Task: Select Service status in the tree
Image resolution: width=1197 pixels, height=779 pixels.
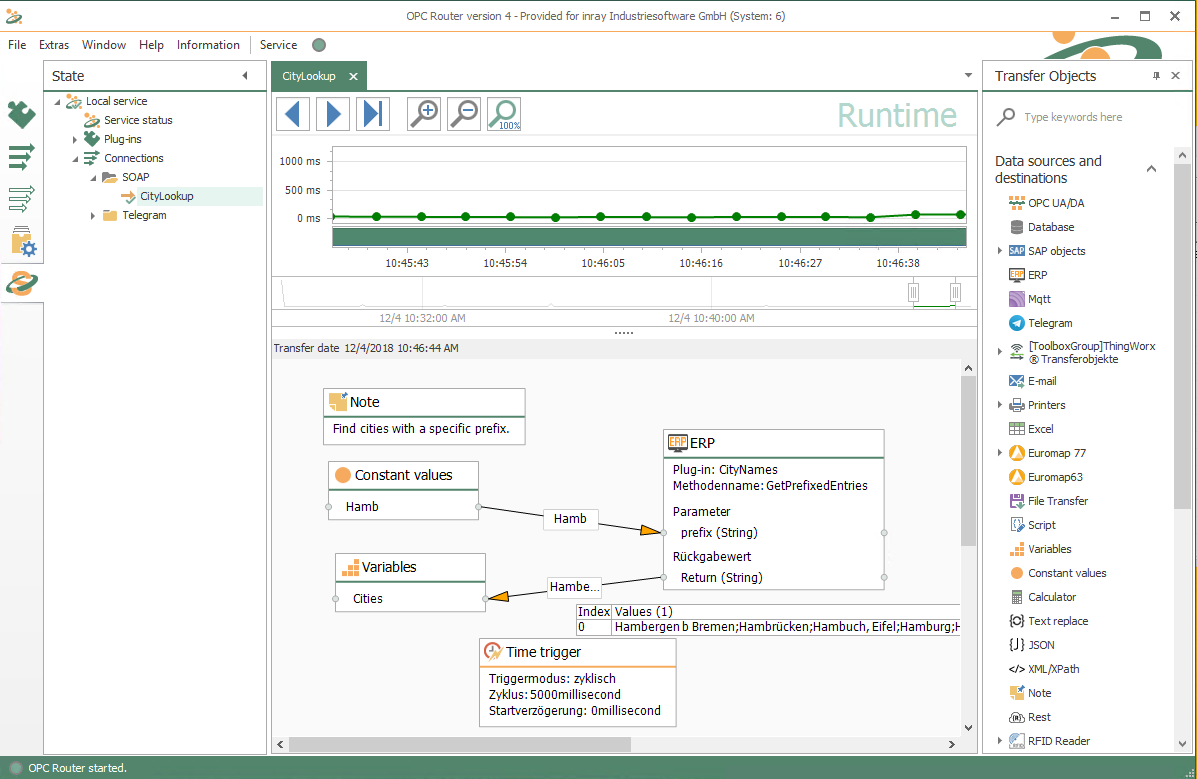Action: [138, 120]
